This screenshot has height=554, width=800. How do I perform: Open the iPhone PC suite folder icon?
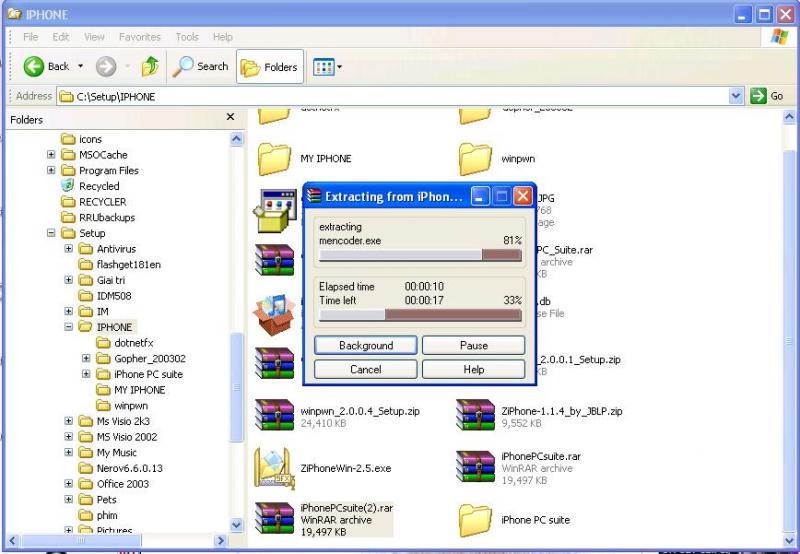pos(475,519)
